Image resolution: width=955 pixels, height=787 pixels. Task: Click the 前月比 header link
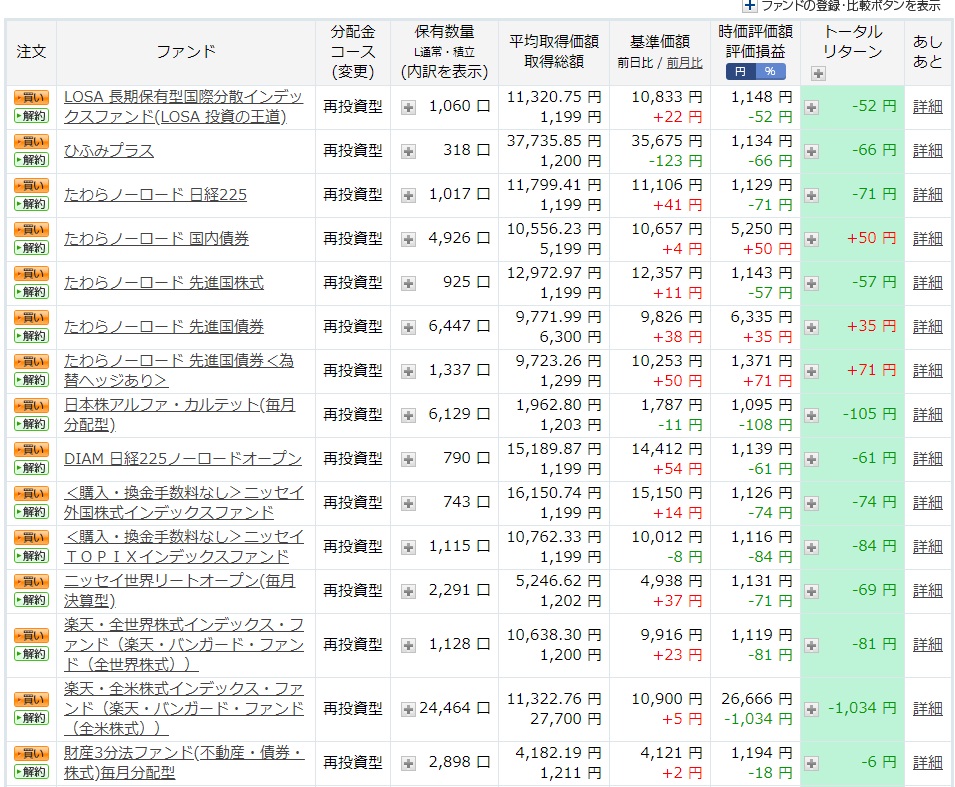[685, 63]
